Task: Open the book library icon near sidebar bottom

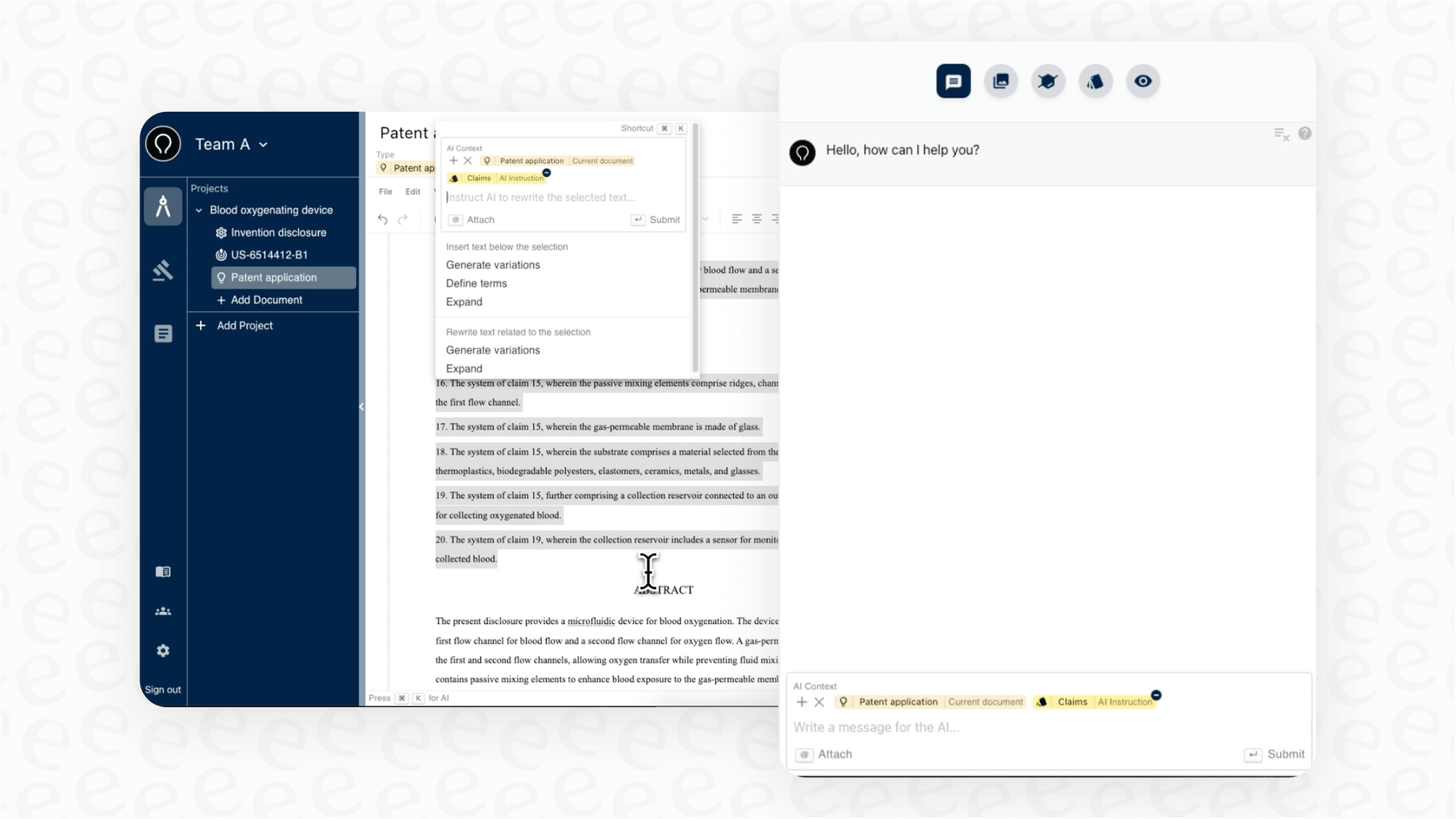Action: click(163, 571)
